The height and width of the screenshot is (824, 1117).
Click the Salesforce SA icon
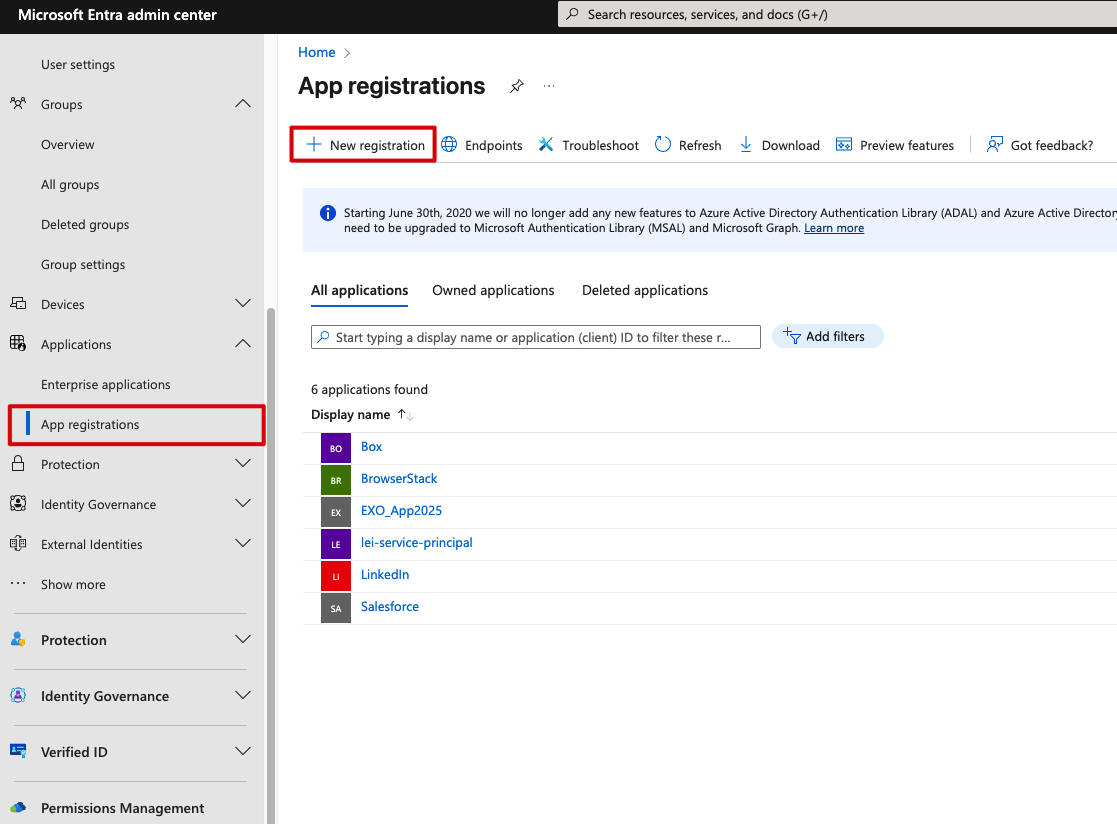336,608
